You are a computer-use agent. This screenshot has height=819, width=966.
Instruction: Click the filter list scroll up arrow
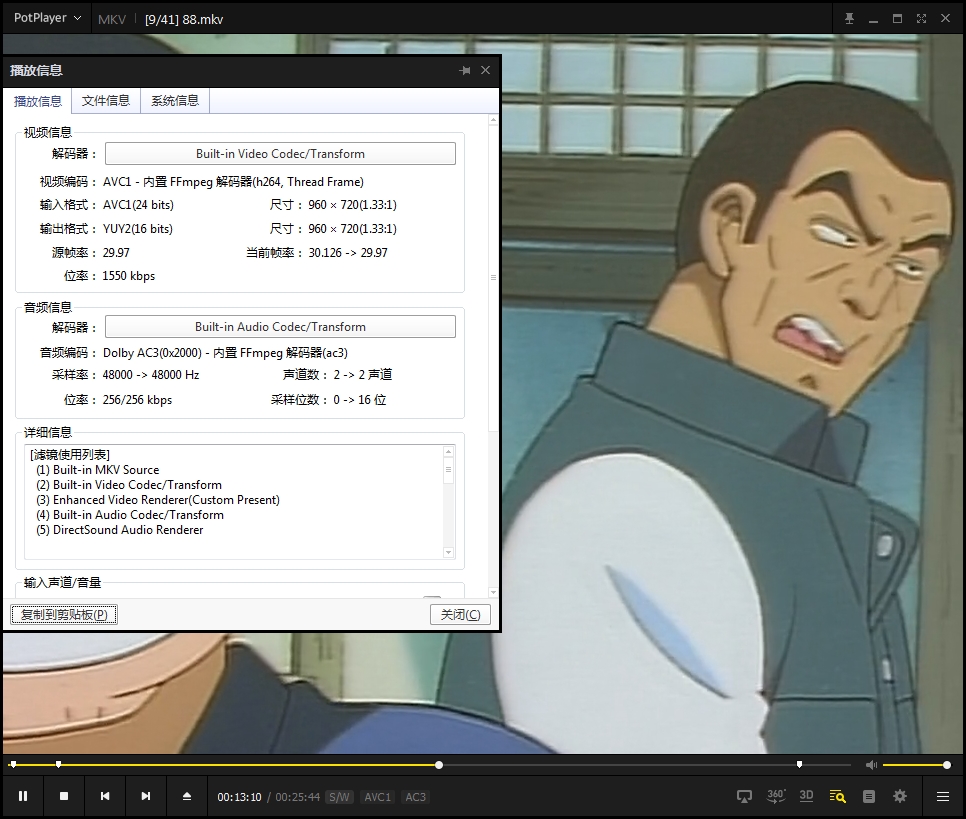click(448, 452)
